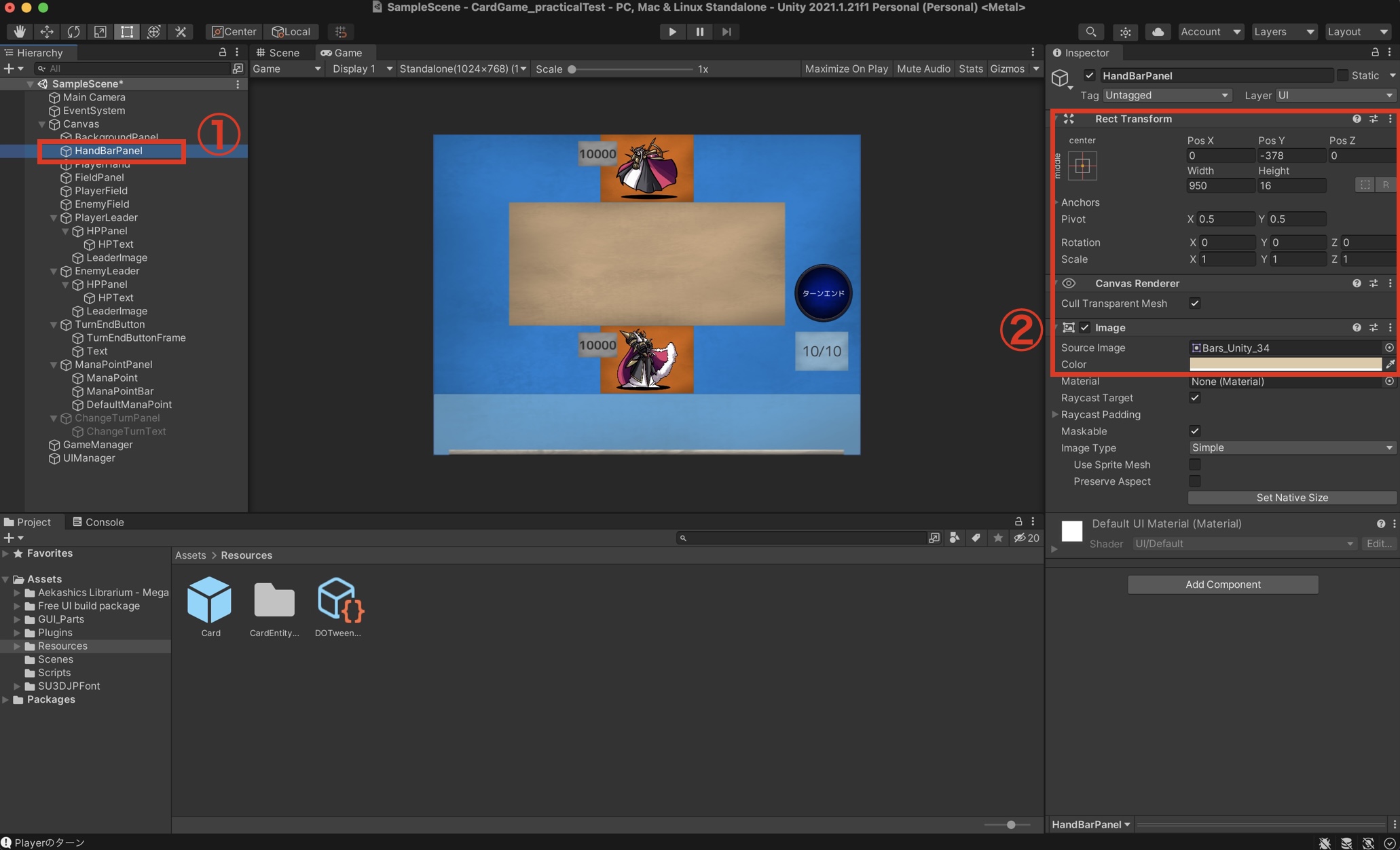Click Set Native Size button
Viewport: 1400px width, 850px height.
coord(1291,498)
